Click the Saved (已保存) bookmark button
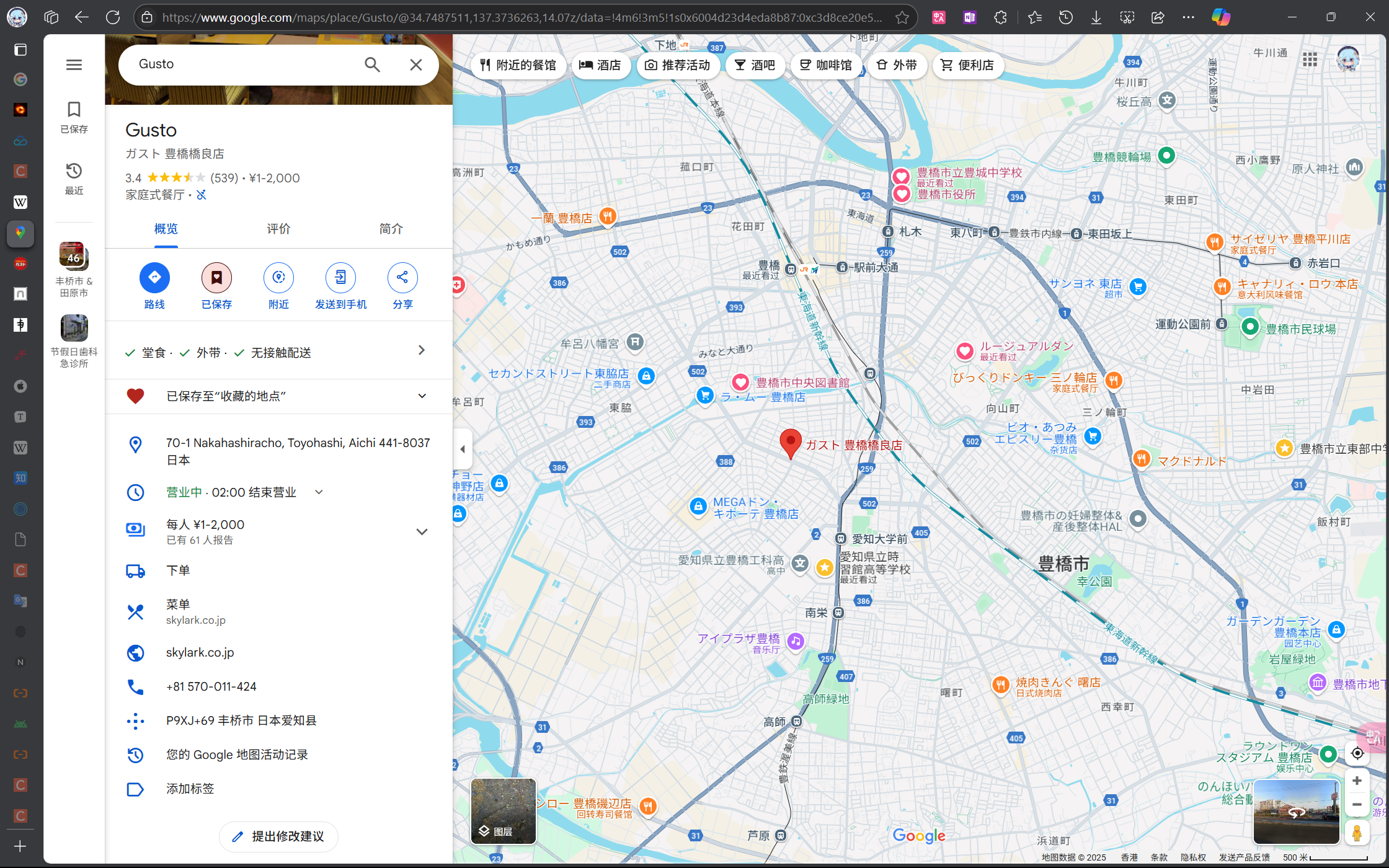Screen dimensions: 1389x868 pos(216,286)
